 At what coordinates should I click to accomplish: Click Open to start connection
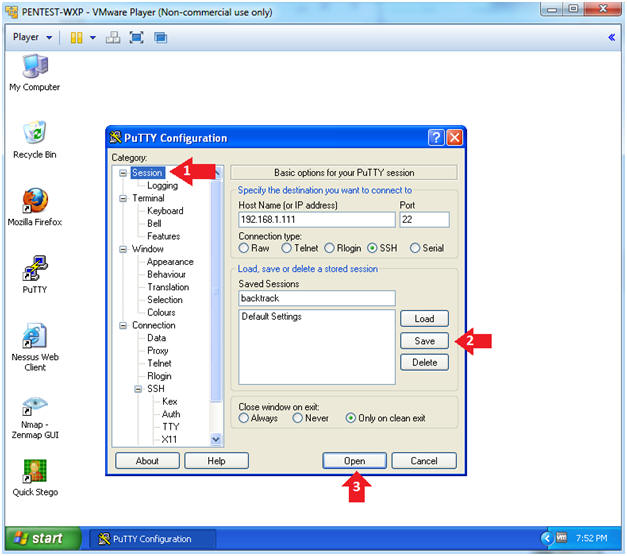[354, 461]
